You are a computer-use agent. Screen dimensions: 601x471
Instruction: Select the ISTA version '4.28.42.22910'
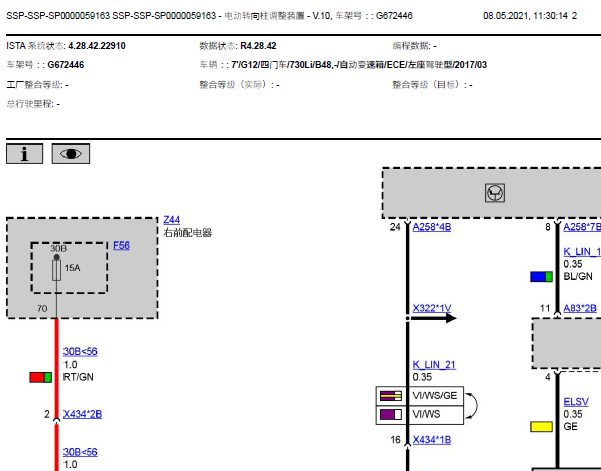[x=97, y=46]
